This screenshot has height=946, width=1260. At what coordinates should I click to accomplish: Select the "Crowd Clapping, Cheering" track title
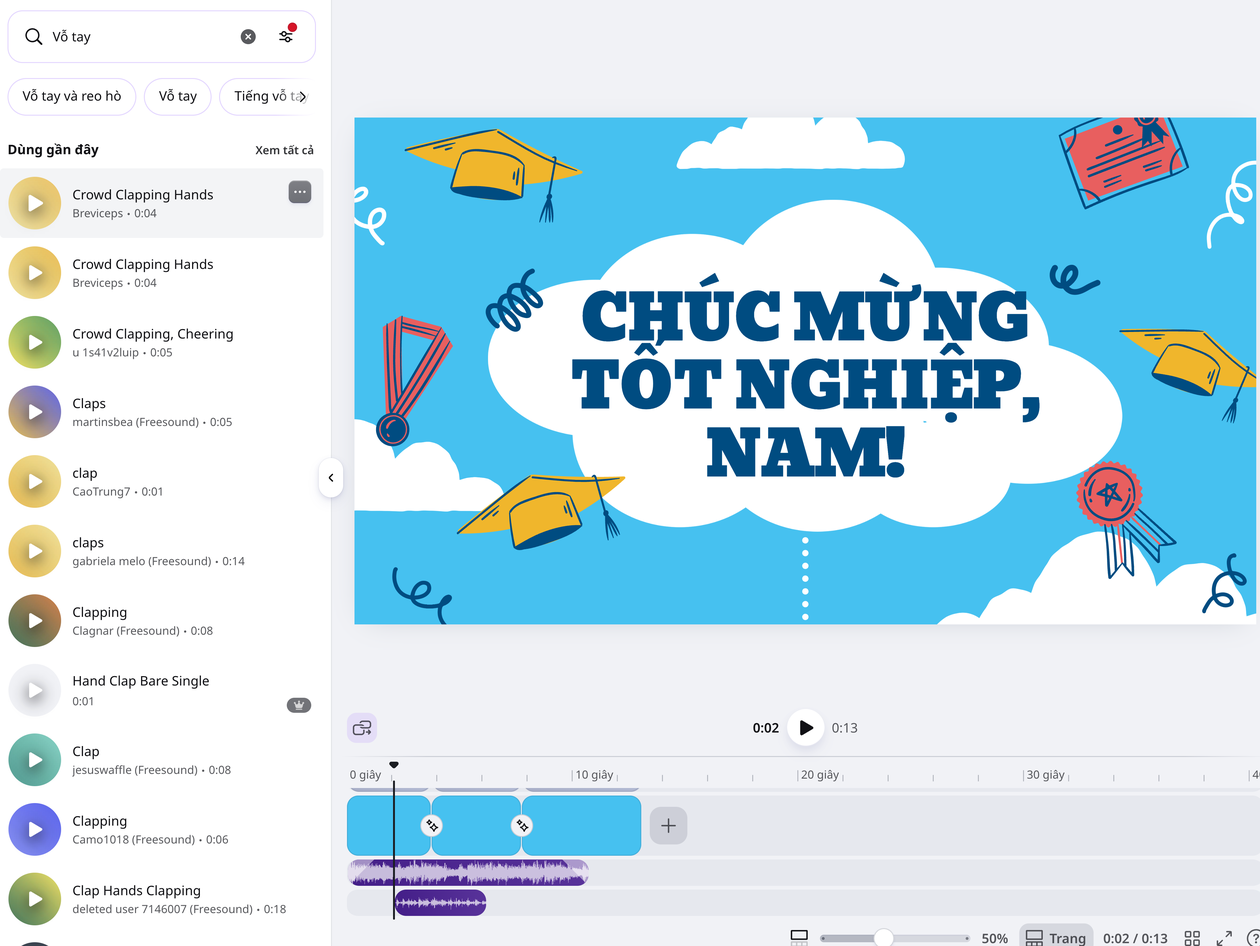pos(153,334)
